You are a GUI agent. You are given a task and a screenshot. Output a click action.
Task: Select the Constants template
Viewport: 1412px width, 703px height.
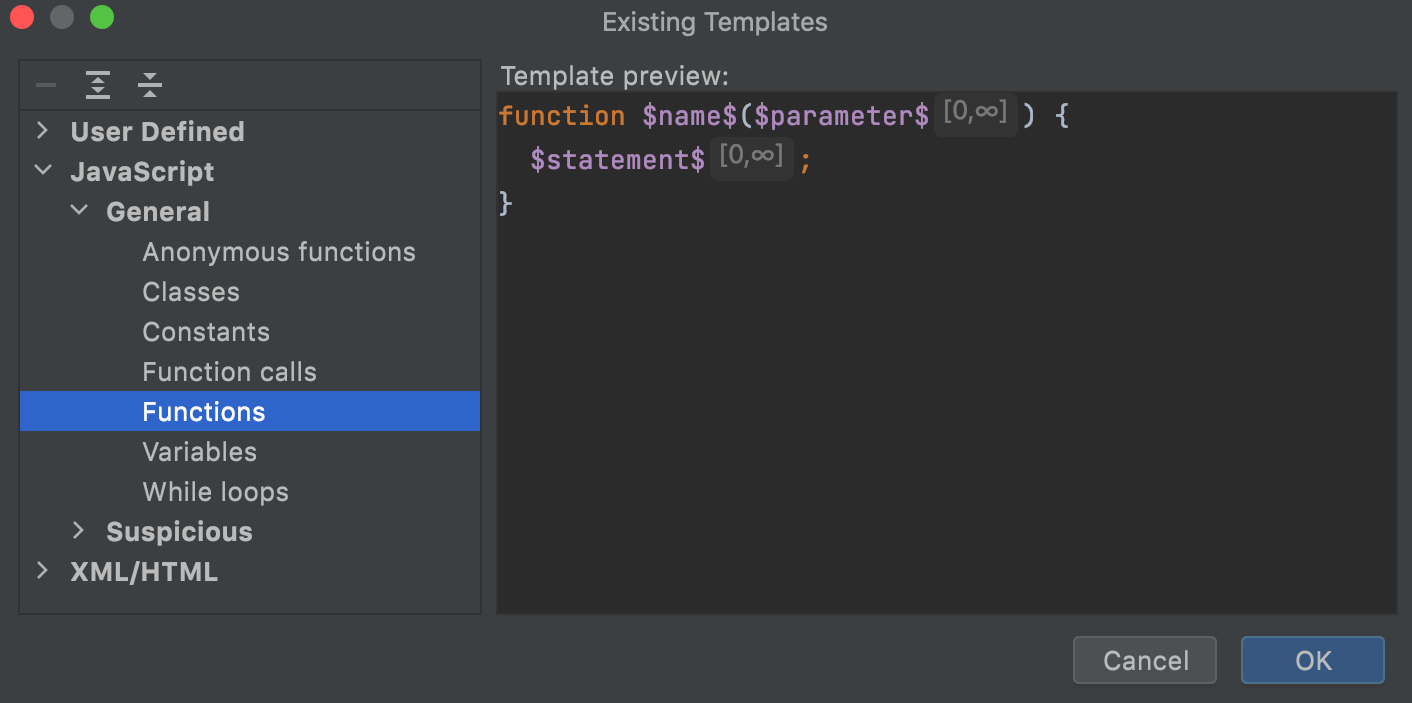(206, 331)
